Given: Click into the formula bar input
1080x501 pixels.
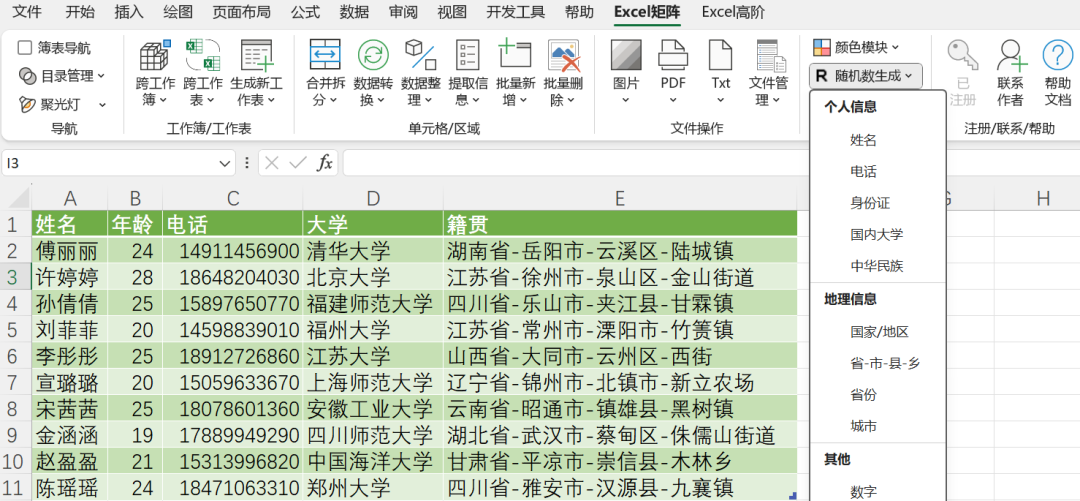Looking at the screenshot, I should [x=575, y=163].
